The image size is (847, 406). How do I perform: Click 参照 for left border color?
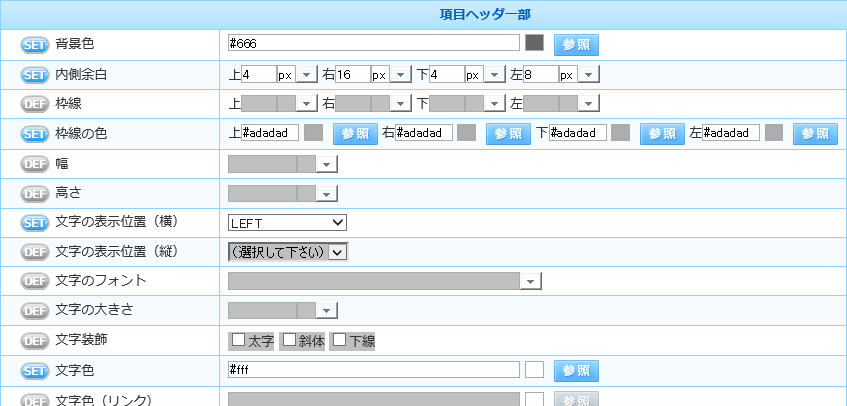[x=815, y=134]
